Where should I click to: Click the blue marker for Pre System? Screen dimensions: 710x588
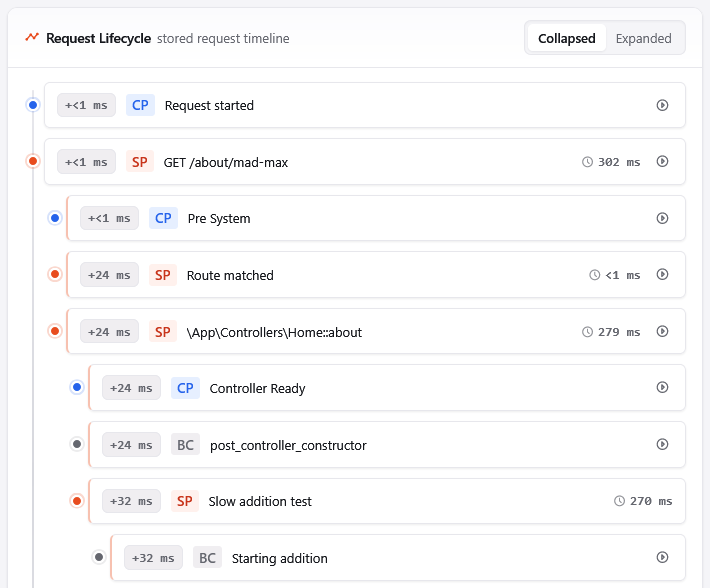(55, 218)
